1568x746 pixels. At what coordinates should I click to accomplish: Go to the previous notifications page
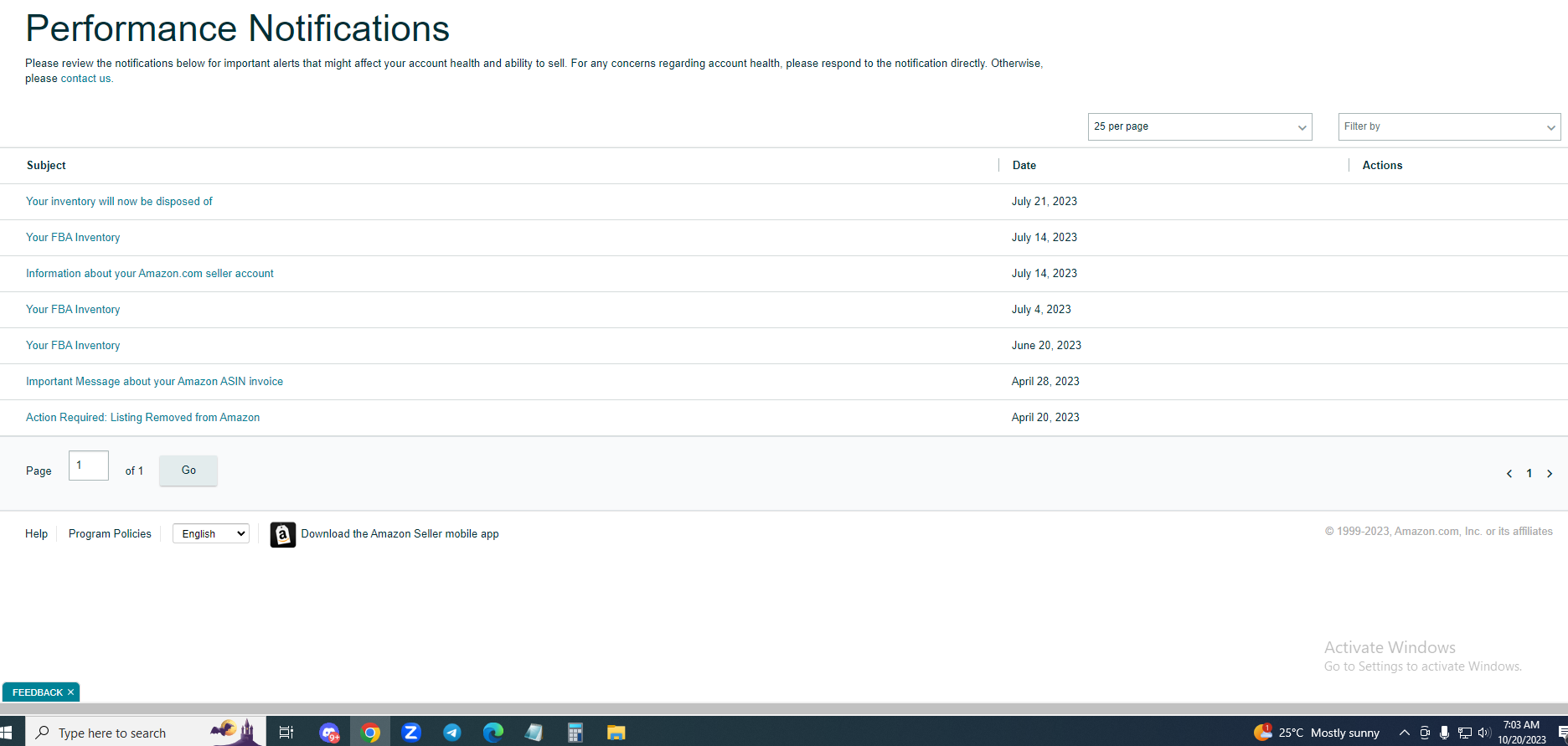1509,474
